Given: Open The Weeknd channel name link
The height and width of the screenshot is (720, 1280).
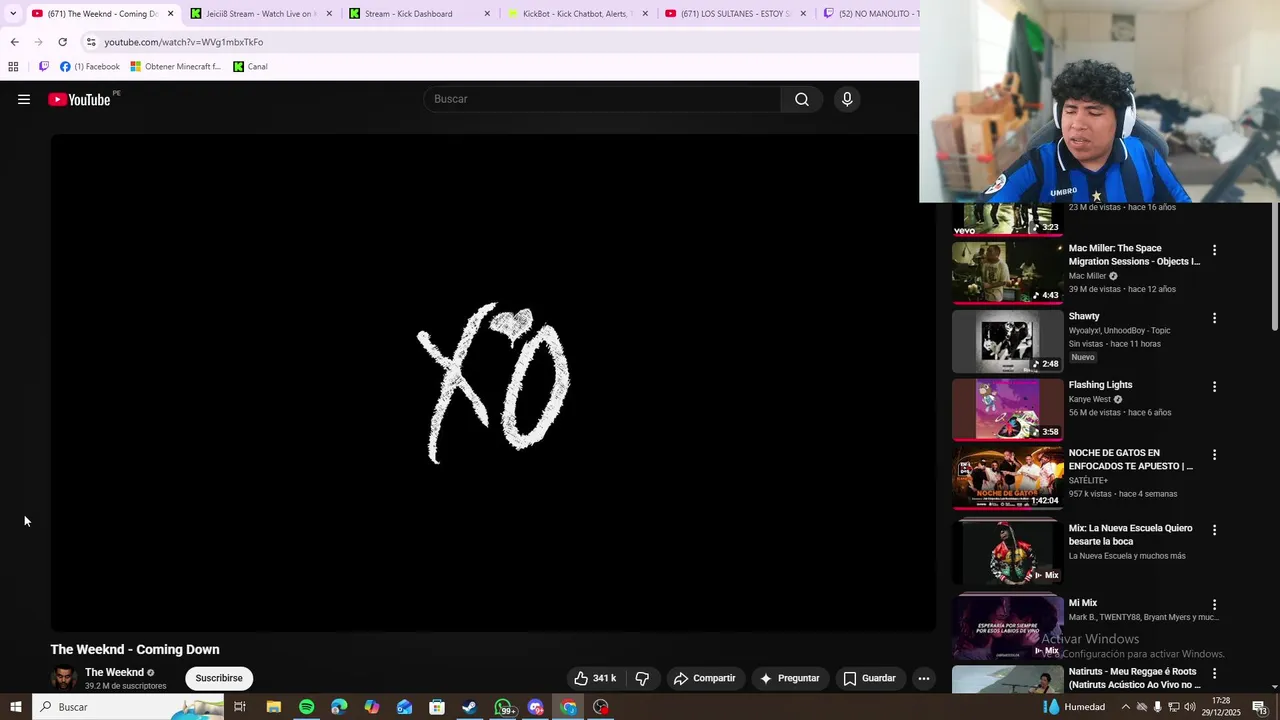Looking at the screenshot, I should pyautogui.click(x=114, y=673).
